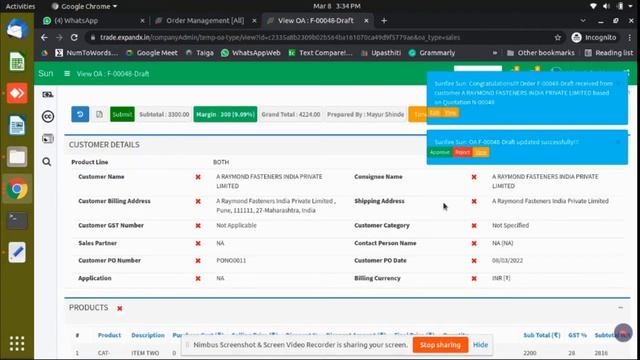Screen dimensions: 640x360
Task: Open Thunderbird mail from the dock
Action: [17, 29]
